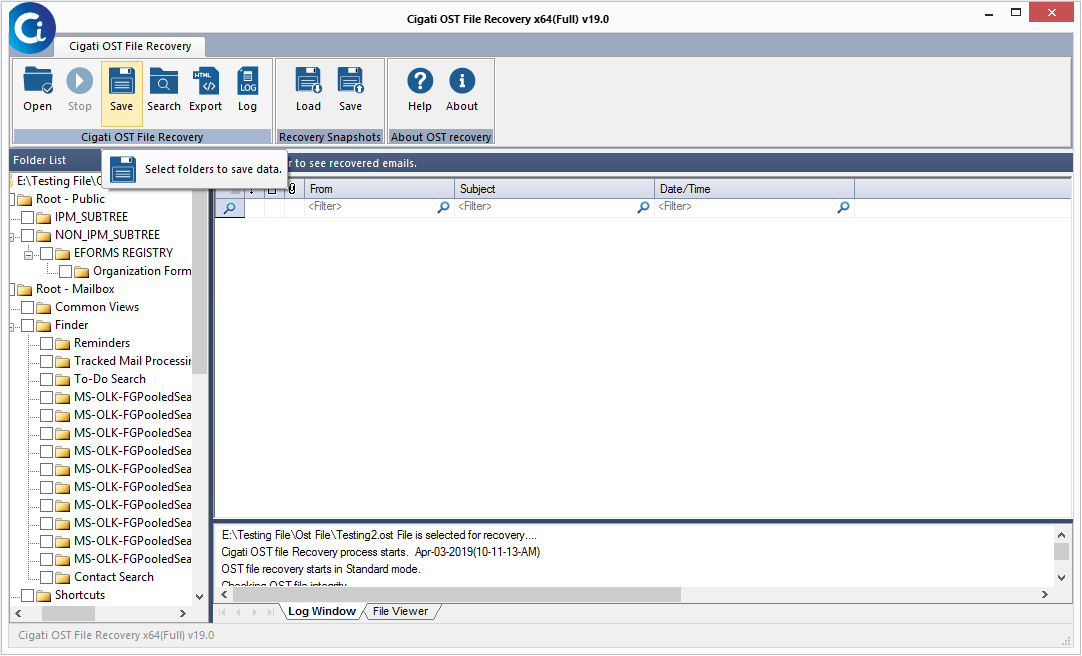The width and height of the screenshot is (1082, 656).
Task: Sort emails by the From column header
Action: click(x=379, y=188)
